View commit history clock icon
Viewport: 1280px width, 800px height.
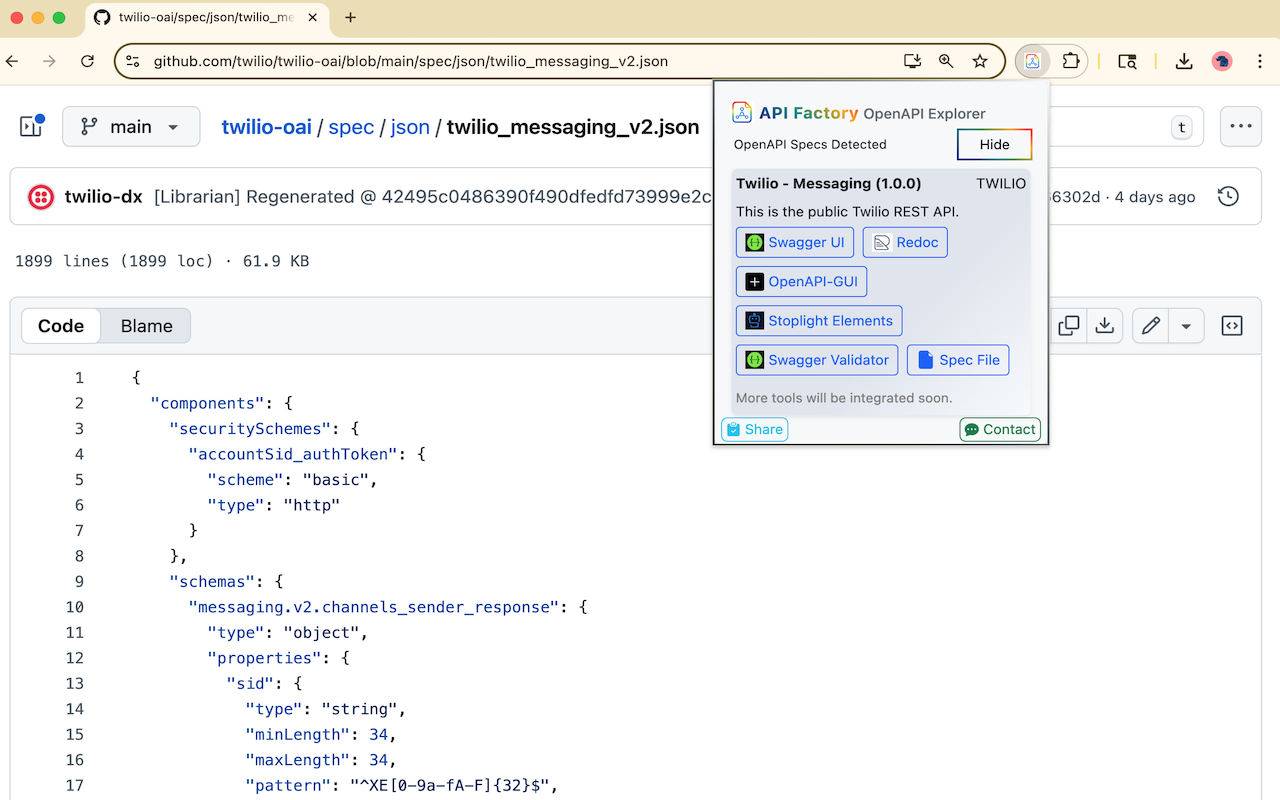pos(1228,196)
